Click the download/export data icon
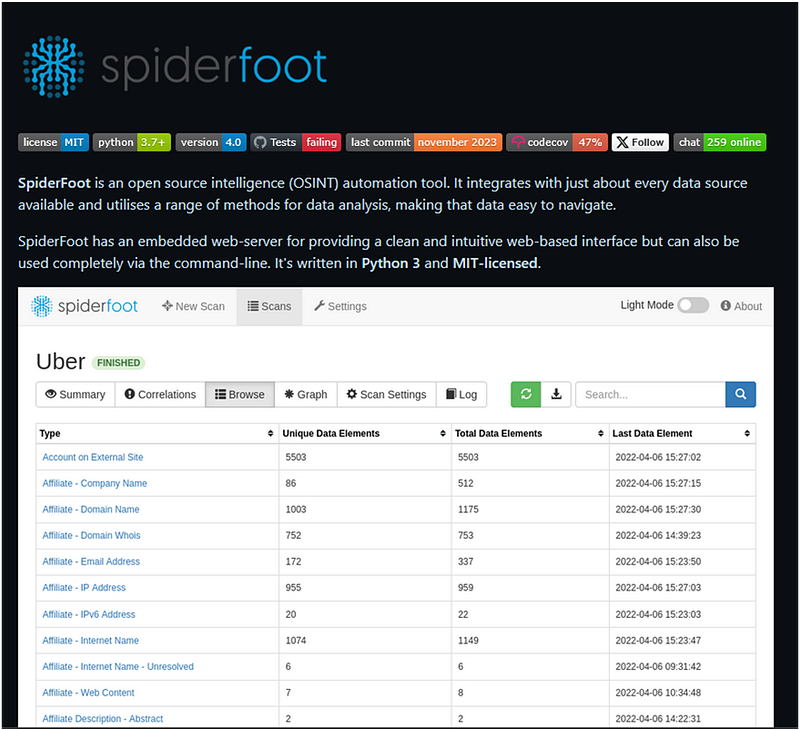Image resolution: width=800 pixels, height=731 pixels. pos(556,394)
